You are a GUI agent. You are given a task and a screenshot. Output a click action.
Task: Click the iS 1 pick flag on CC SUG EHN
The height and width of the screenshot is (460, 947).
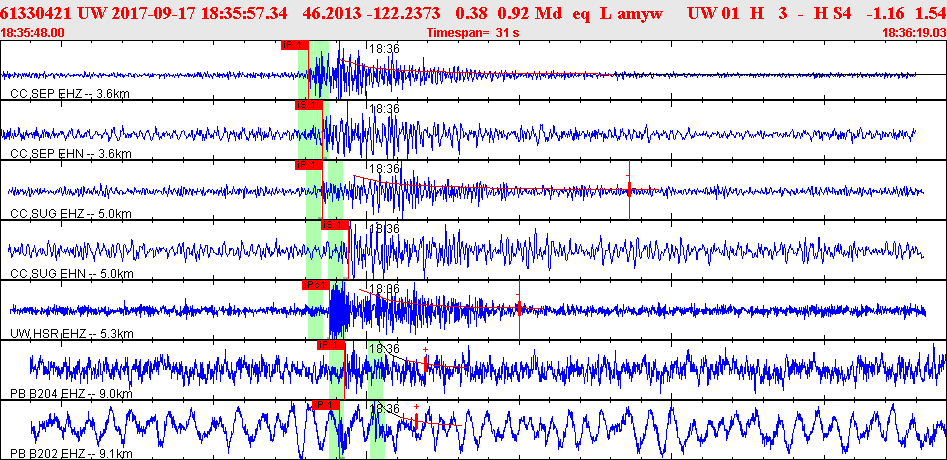pyautogui.click(x=335, y=225)
